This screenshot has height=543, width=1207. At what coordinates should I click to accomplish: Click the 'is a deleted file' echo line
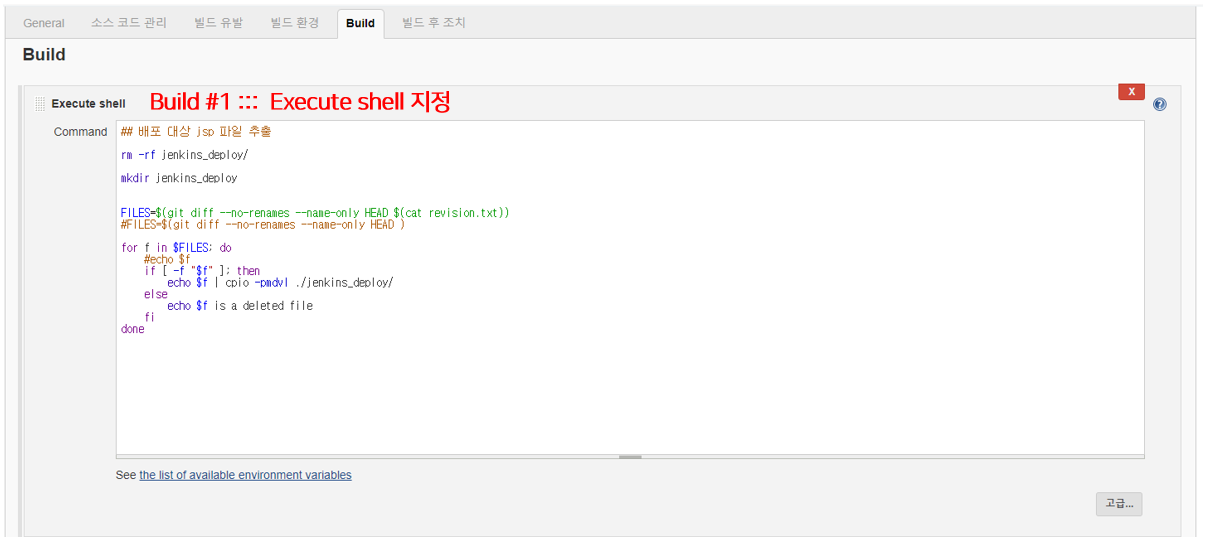click(x=240, y=306)
